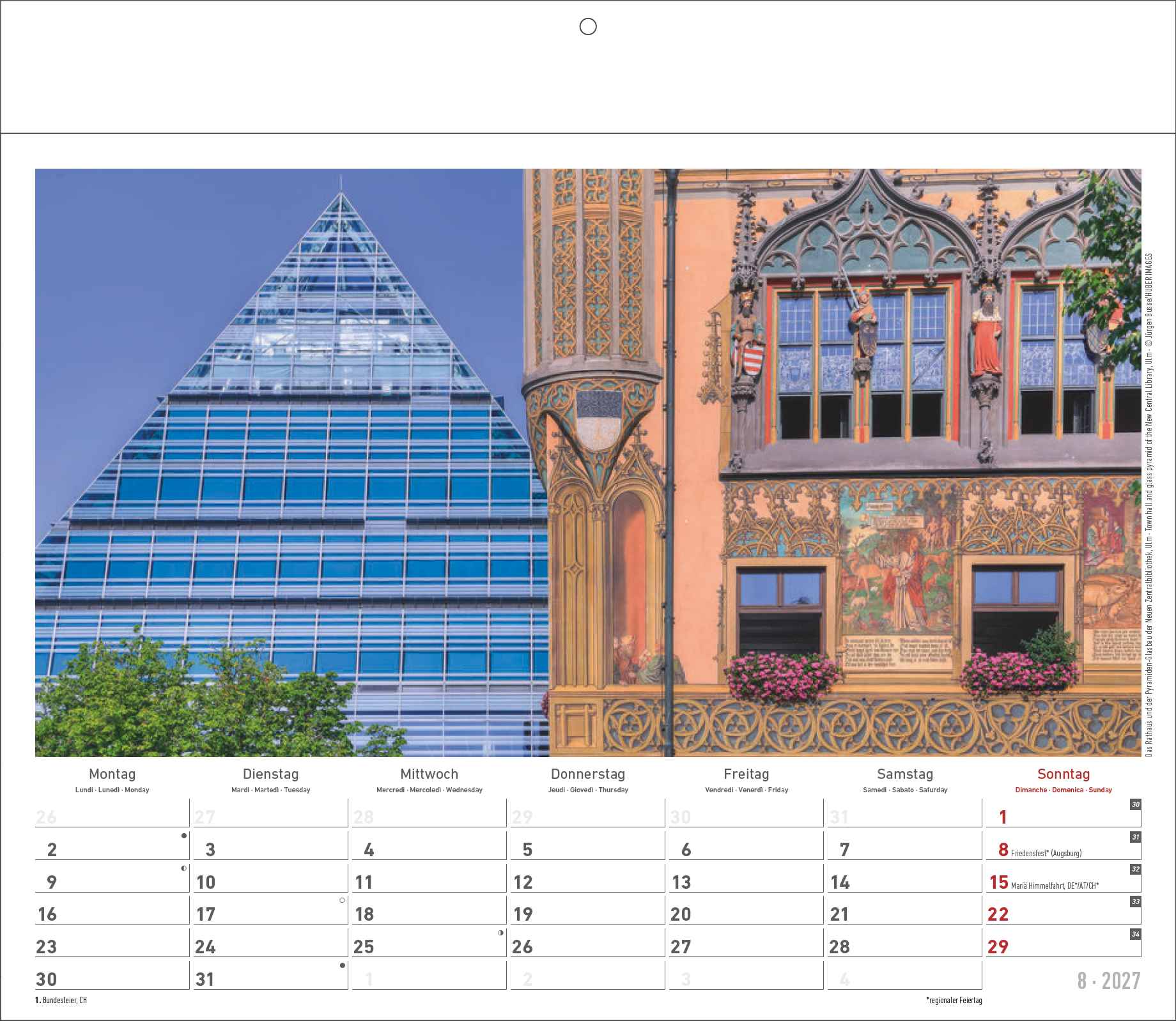Click week number 34 badge beside Sunday 29
This screenshot has width=1176, height=1021.
[1135, 934]
